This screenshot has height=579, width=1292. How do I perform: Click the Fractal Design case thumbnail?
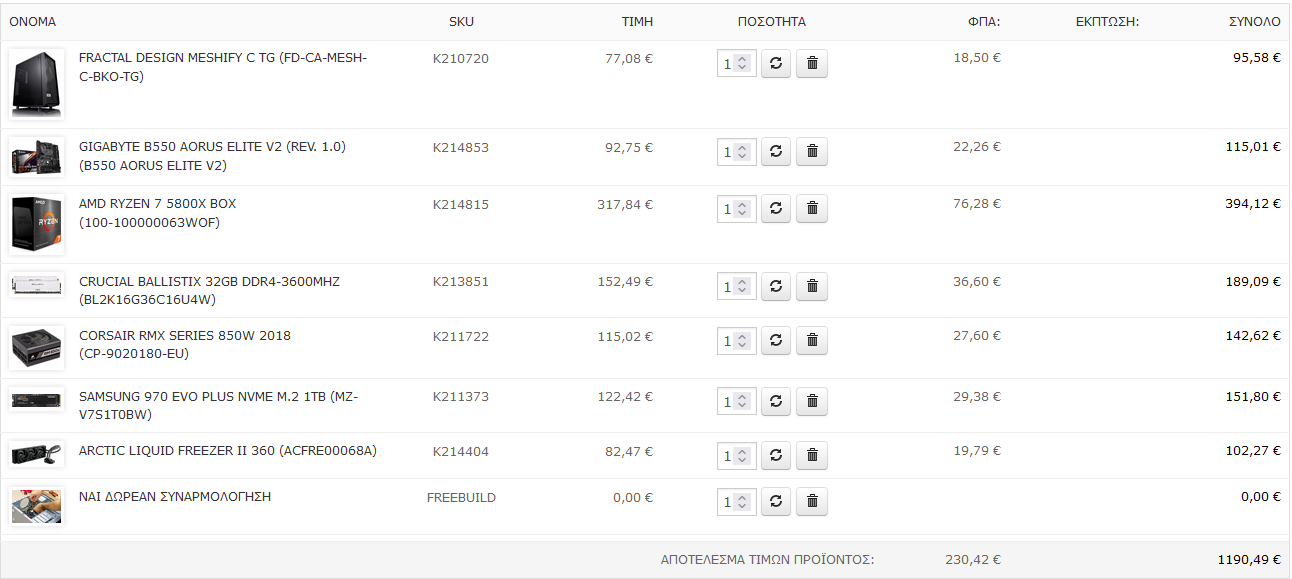pyautogui.click(x=37, y=83)
